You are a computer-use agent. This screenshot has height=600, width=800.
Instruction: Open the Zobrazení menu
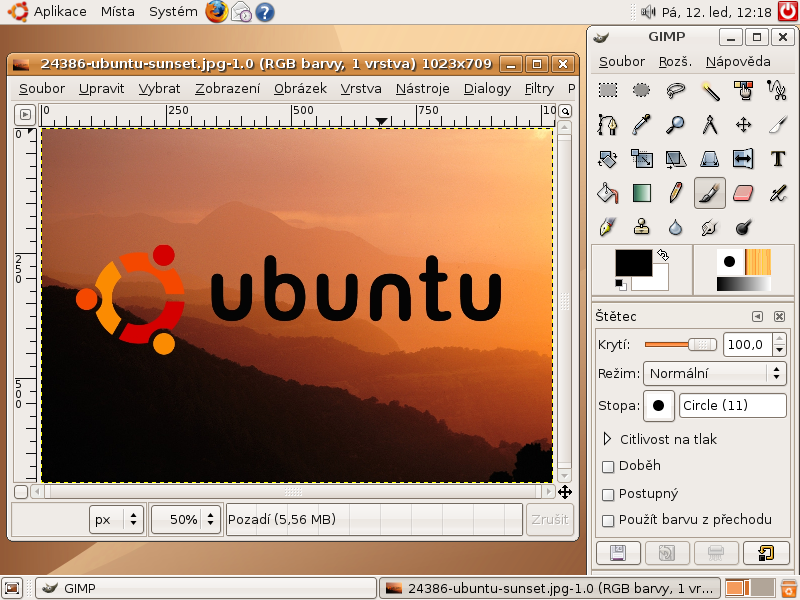coord(227,89)
